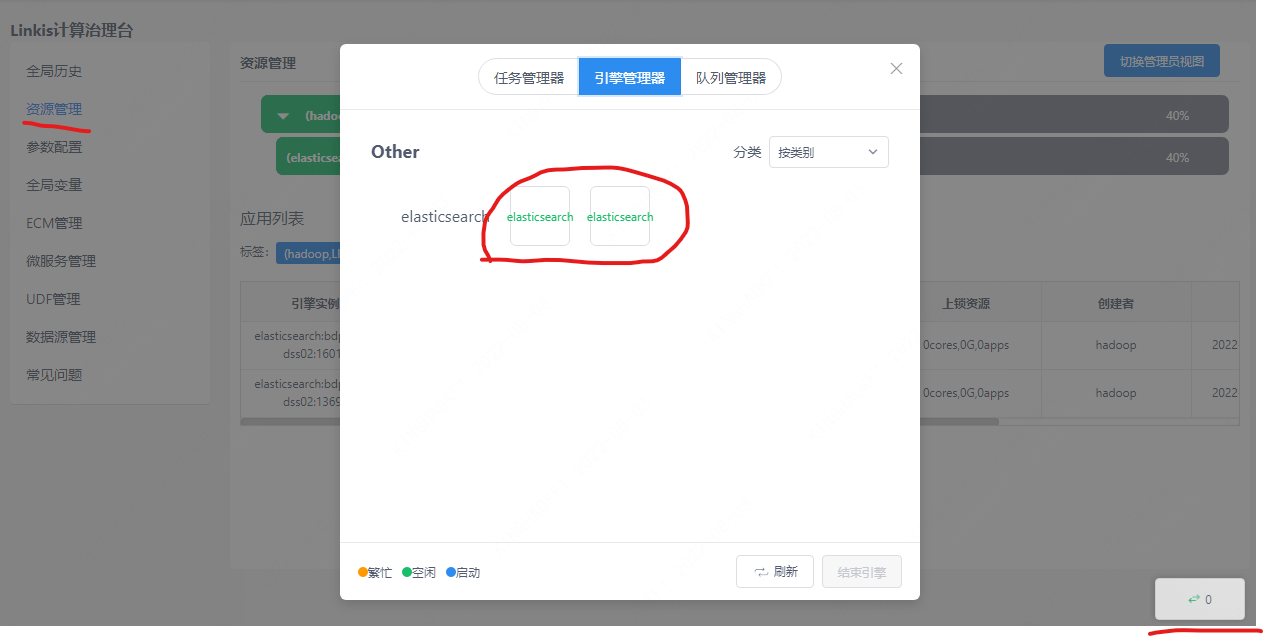This screenshot has width=1263, height=637.
Task: Open 资源管理 in the sidebar
Action: (x=54, y=109)
